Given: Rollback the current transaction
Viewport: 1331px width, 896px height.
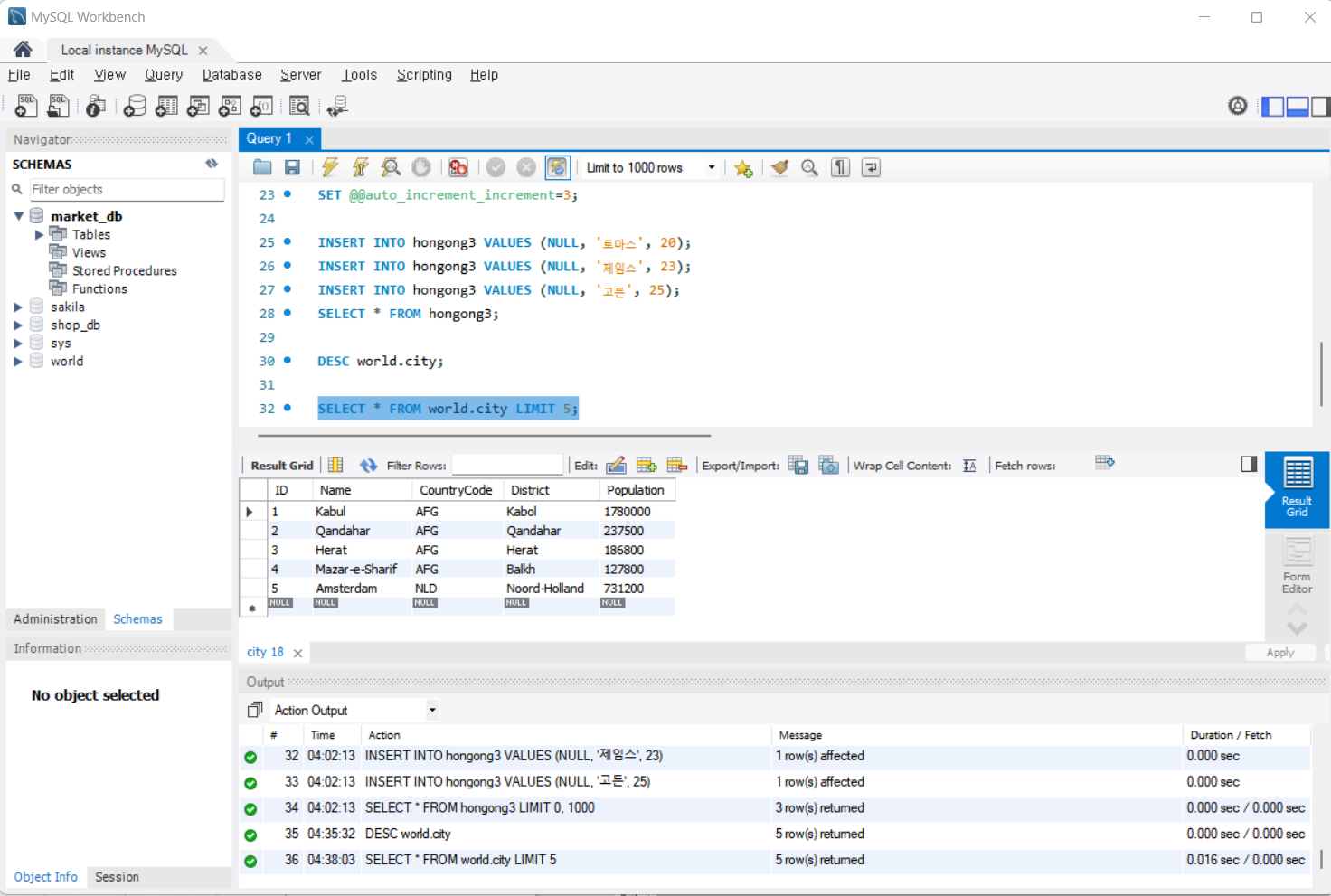Looking at the screenshot, I should pyautogui.click(x=526, y=167).
